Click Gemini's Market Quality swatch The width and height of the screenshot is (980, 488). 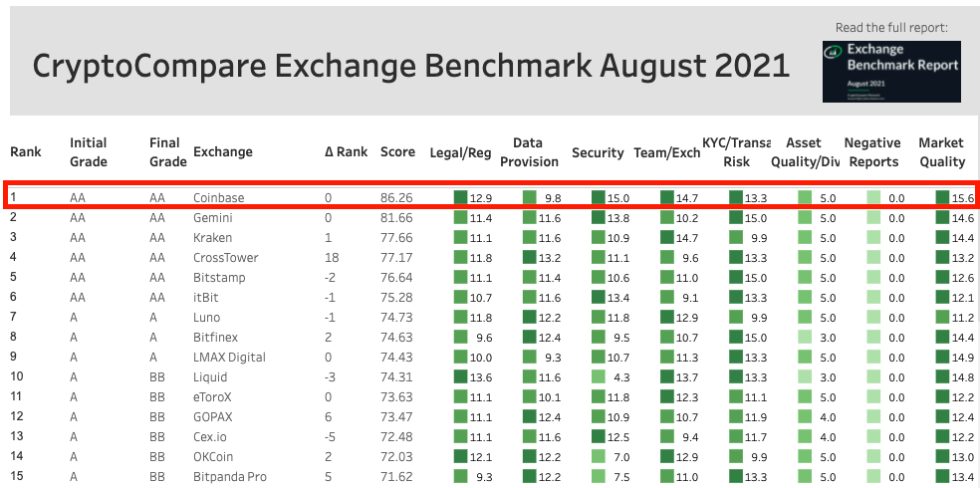point(942,218)
